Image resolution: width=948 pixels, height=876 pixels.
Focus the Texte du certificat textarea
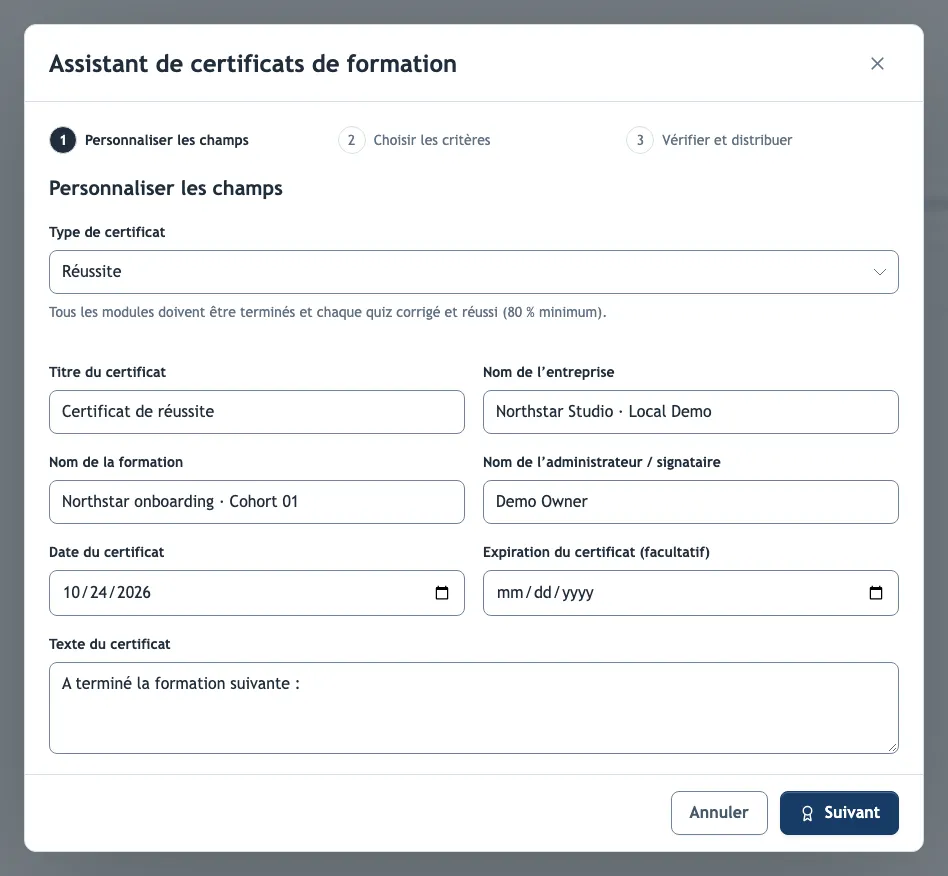coord(473,708)
